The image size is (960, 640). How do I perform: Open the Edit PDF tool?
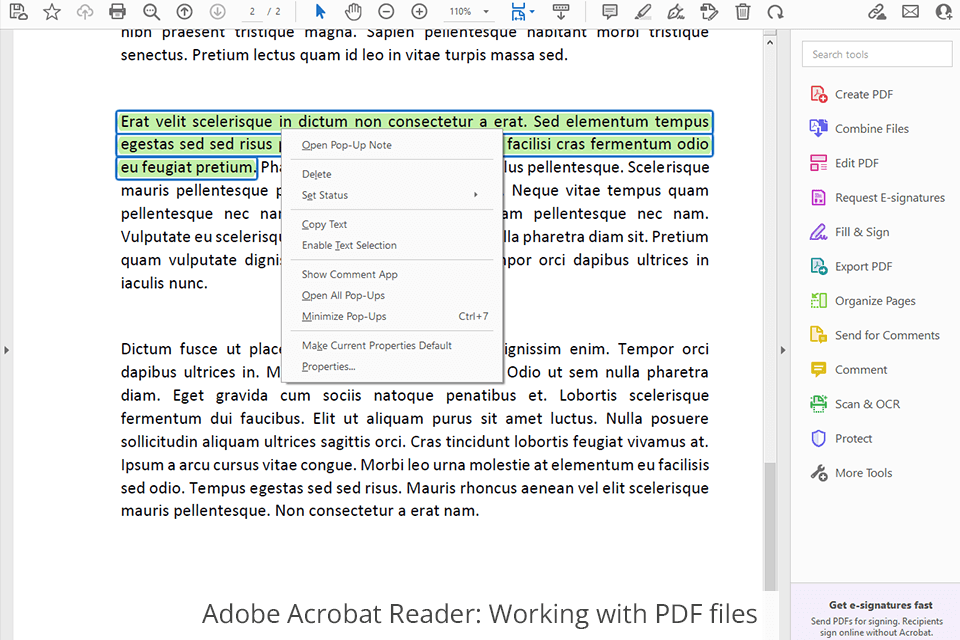[x=844, y=163]
